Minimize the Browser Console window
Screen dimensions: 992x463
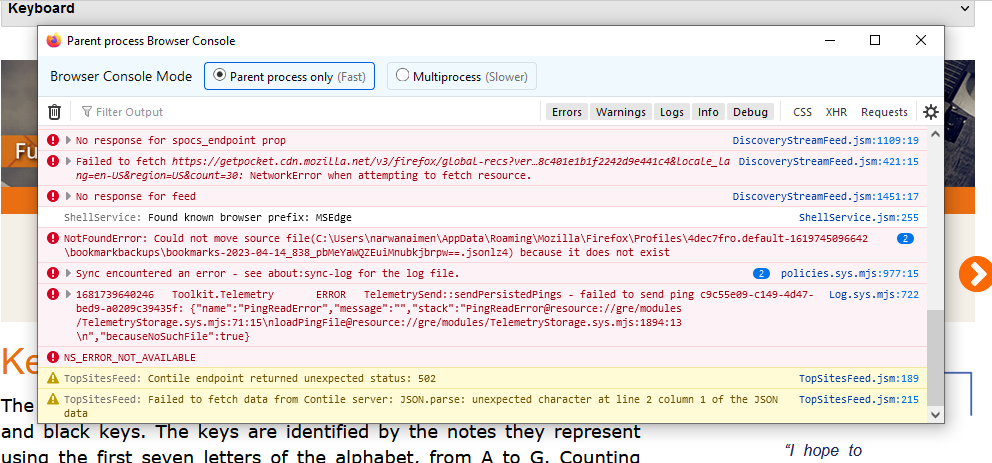point(829,40)
